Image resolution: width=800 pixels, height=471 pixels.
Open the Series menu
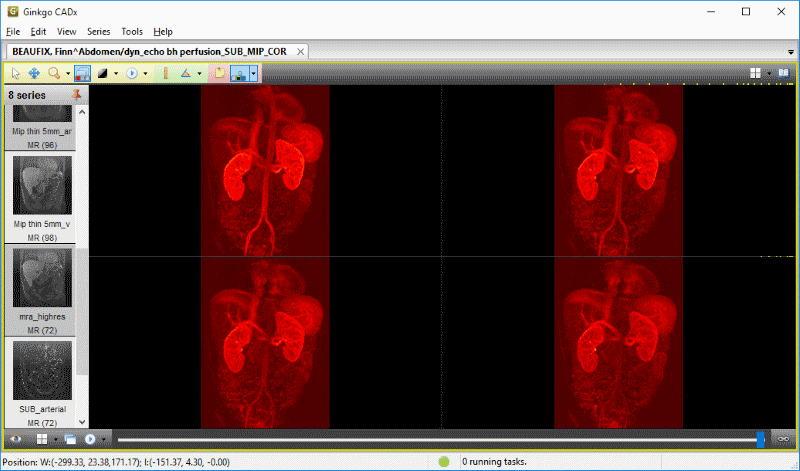point(98,32)
